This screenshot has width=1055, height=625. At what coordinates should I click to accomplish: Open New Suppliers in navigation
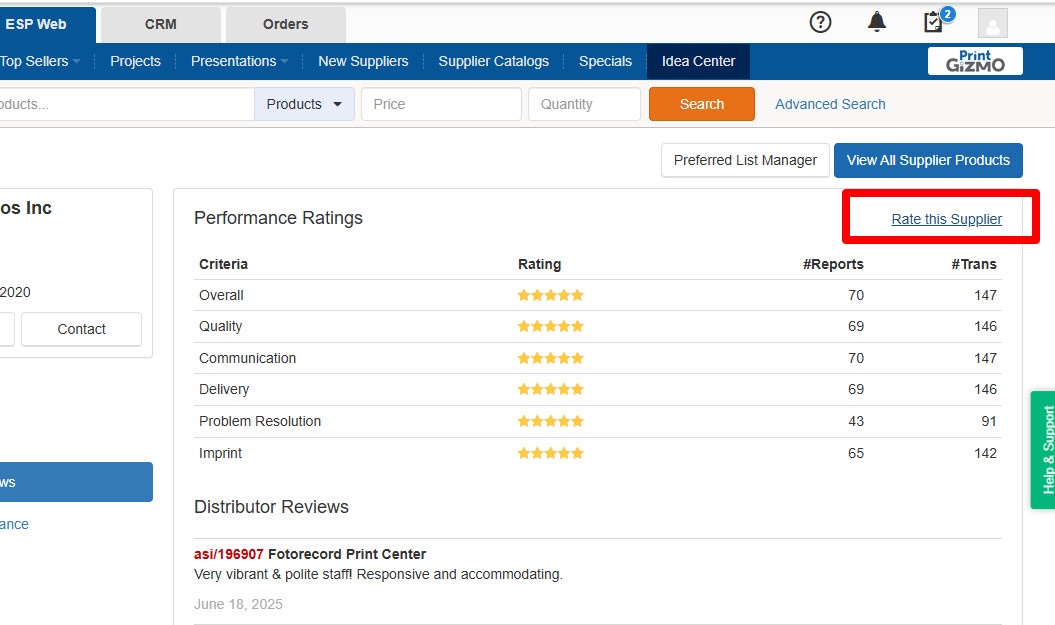[363, 61]
